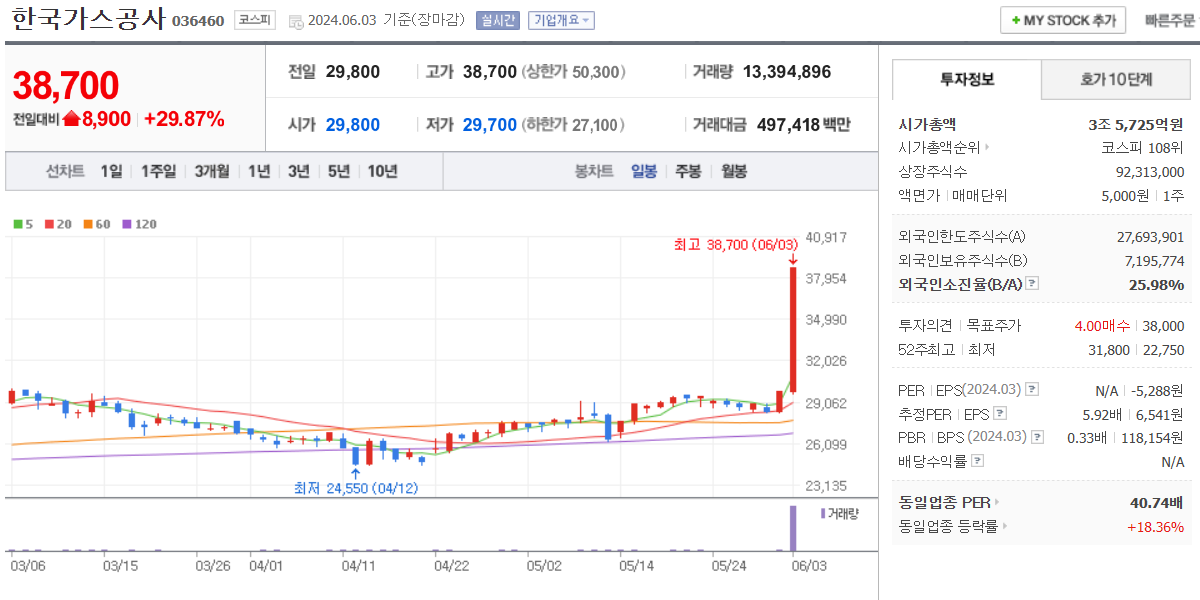Select the 3년 line chart period
1200x600 pixels.
299,171
